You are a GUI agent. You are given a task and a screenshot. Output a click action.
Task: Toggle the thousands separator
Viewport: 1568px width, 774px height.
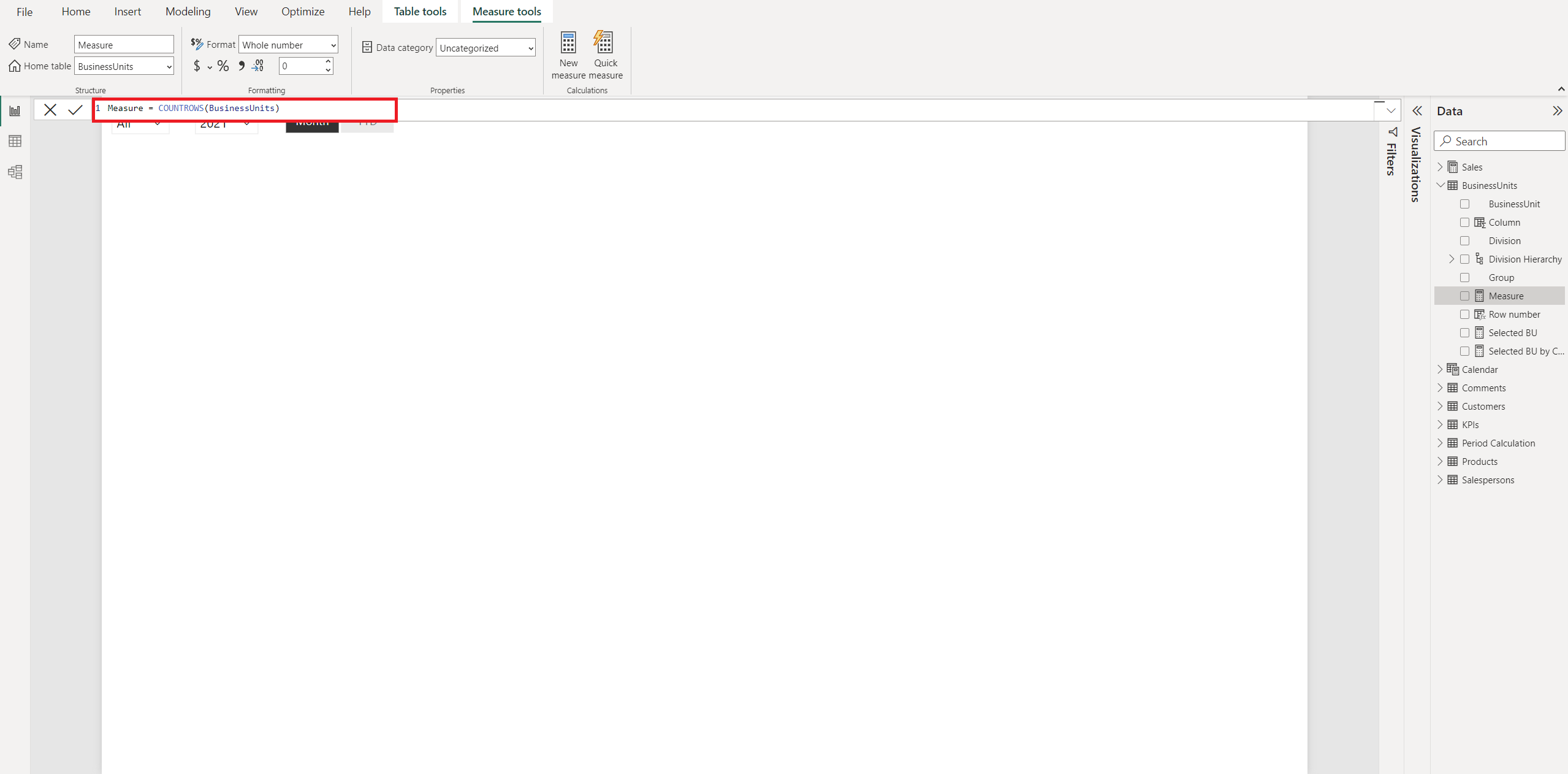coord(241,66)
